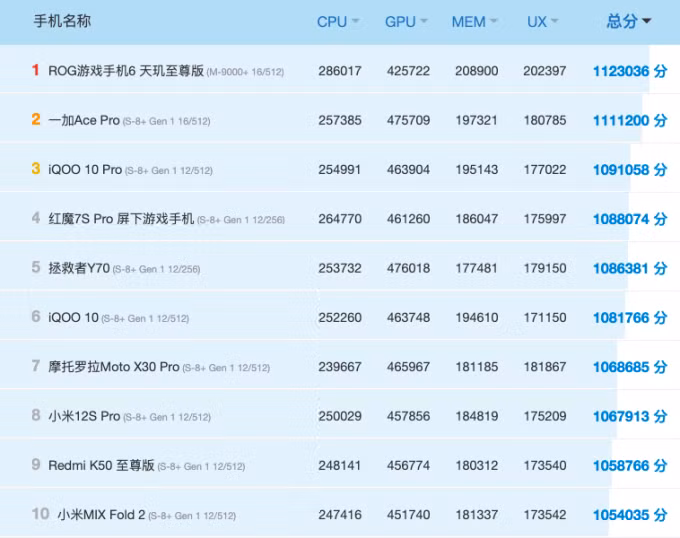
Task: Select total score 1111200 分
Action: [630, 121]
